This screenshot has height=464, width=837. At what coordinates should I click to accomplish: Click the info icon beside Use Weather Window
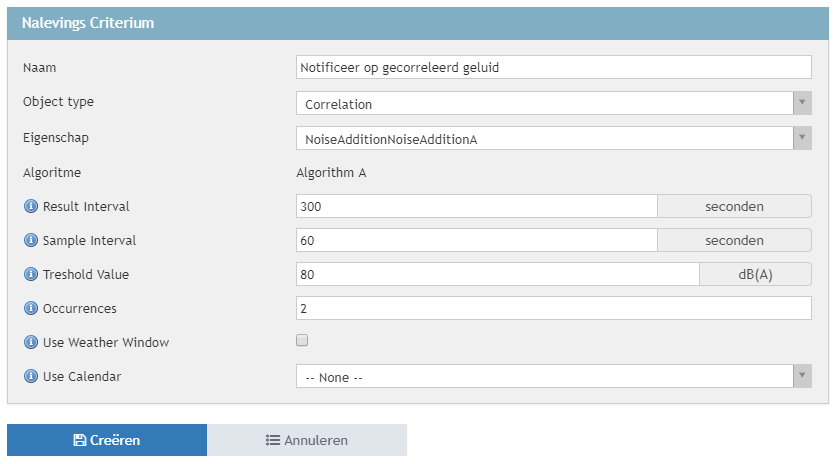30,343
